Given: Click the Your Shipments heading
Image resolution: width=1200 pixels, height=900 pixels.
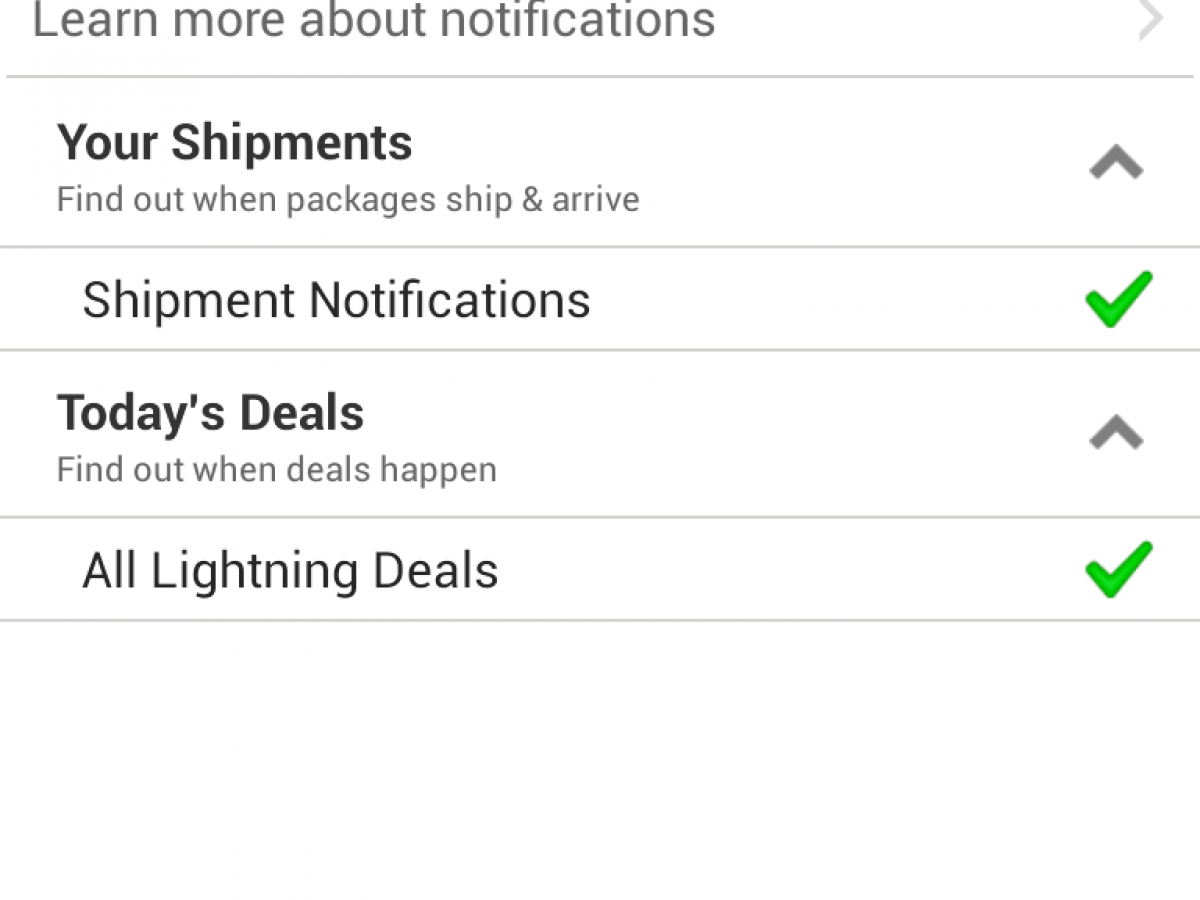Looking at the screenshot, I should coord(234,142).
